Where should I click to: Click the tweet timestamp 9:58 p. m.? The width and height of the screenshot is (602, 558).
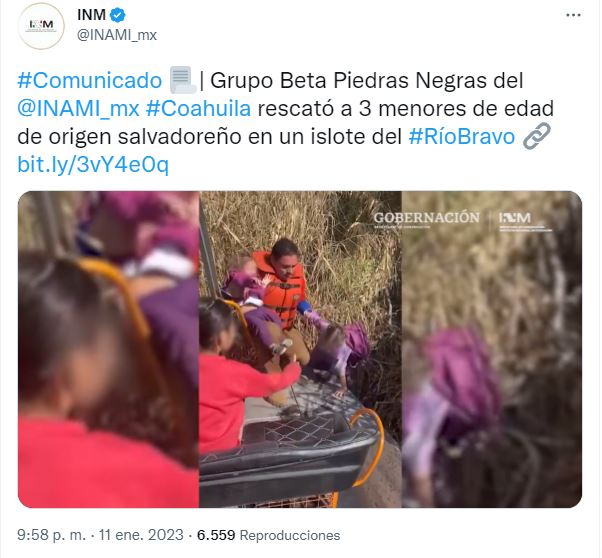point(51,535)
